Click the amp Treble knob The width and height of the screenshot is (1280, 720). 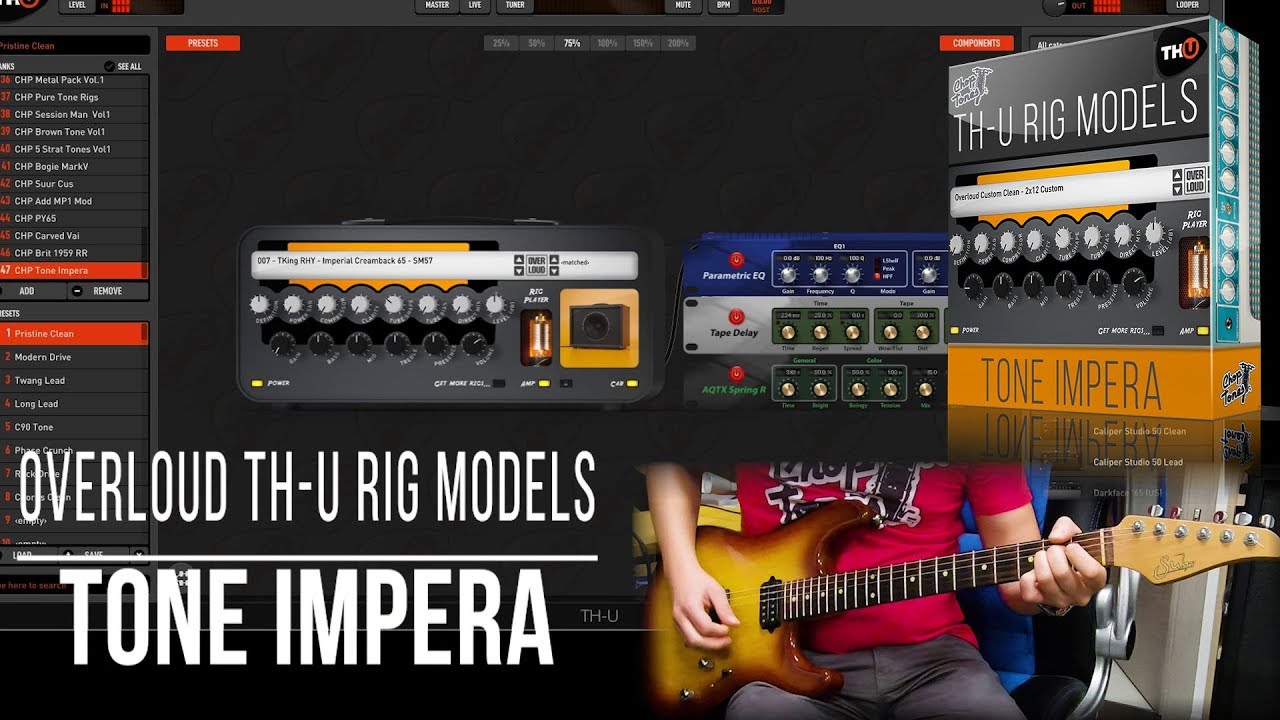click(x=397, y=345)
